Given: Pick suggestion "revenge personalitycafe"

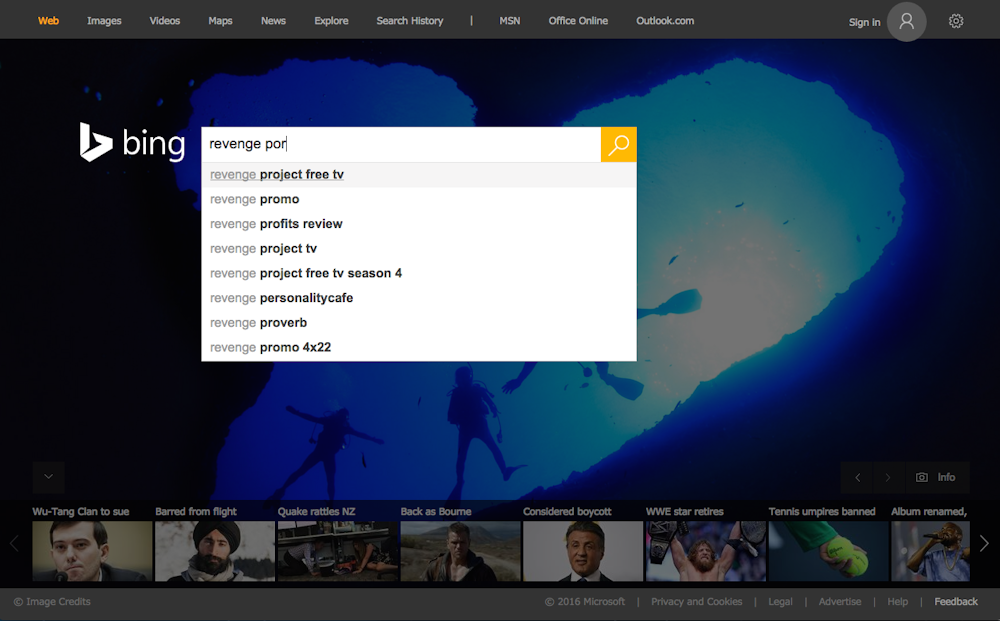Looking at the screenshot, I should click(419, 298).
